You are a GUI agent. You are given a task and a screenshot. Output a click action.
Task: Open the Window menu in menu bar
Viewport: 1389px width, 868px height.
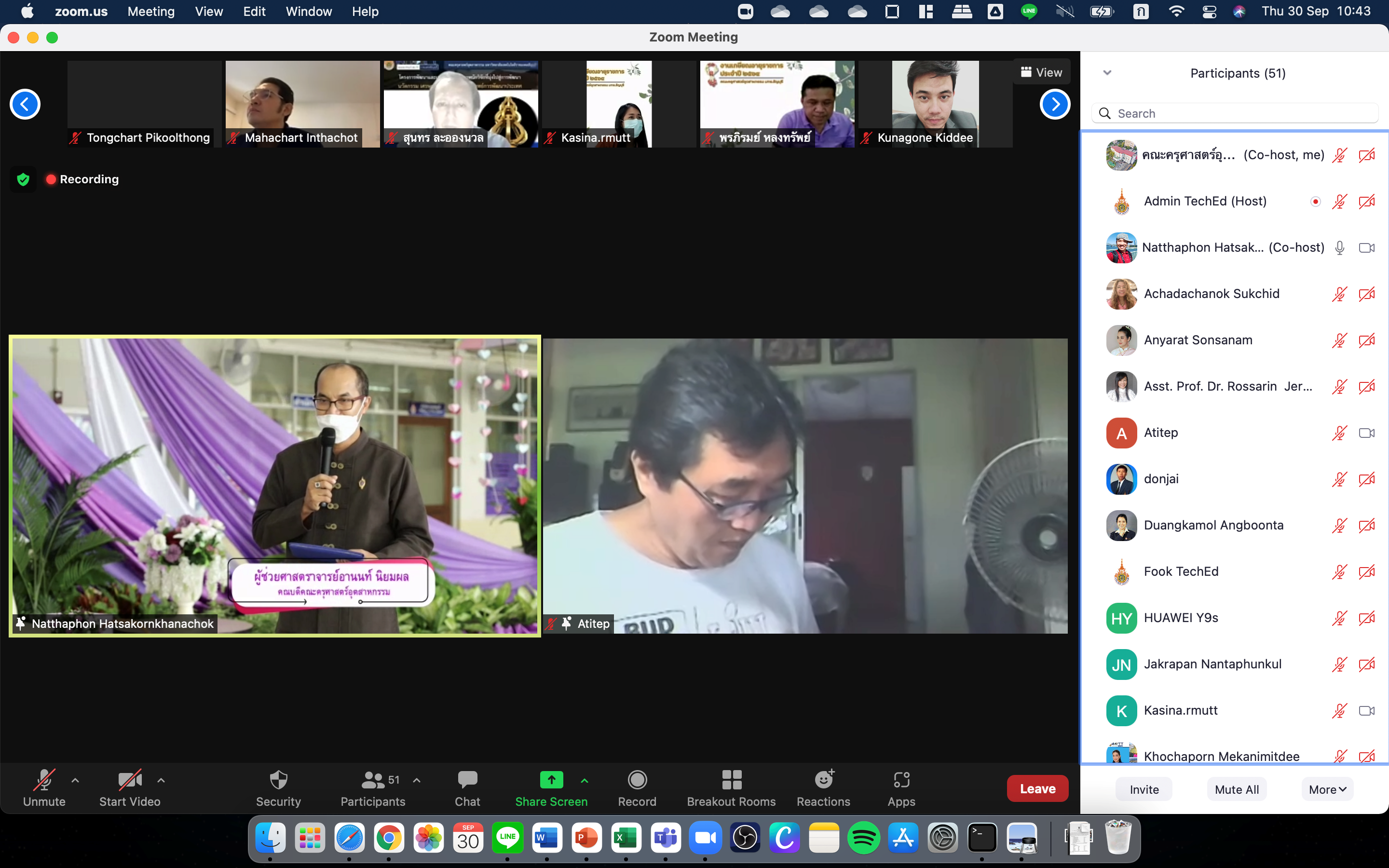308,12
